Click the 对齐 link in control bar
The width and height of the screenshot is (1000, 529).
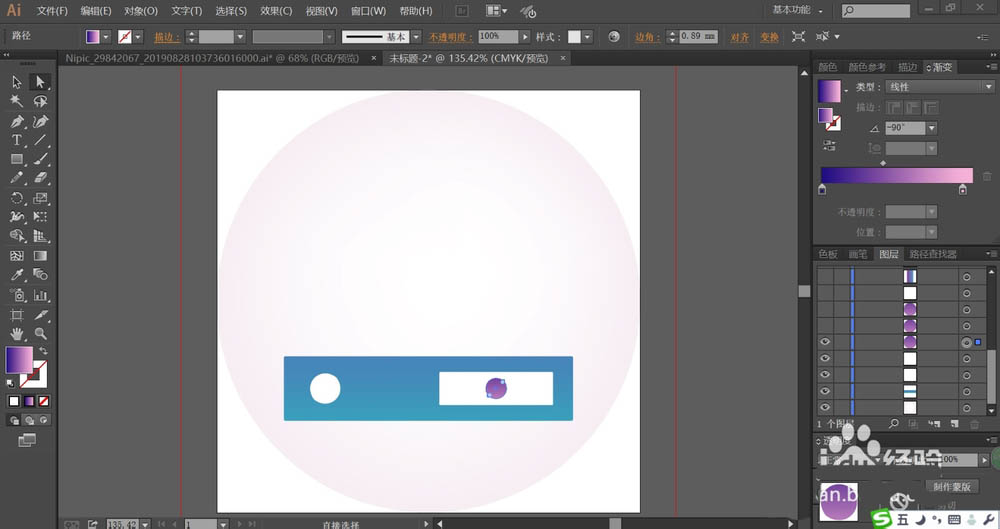pos(739,37)
